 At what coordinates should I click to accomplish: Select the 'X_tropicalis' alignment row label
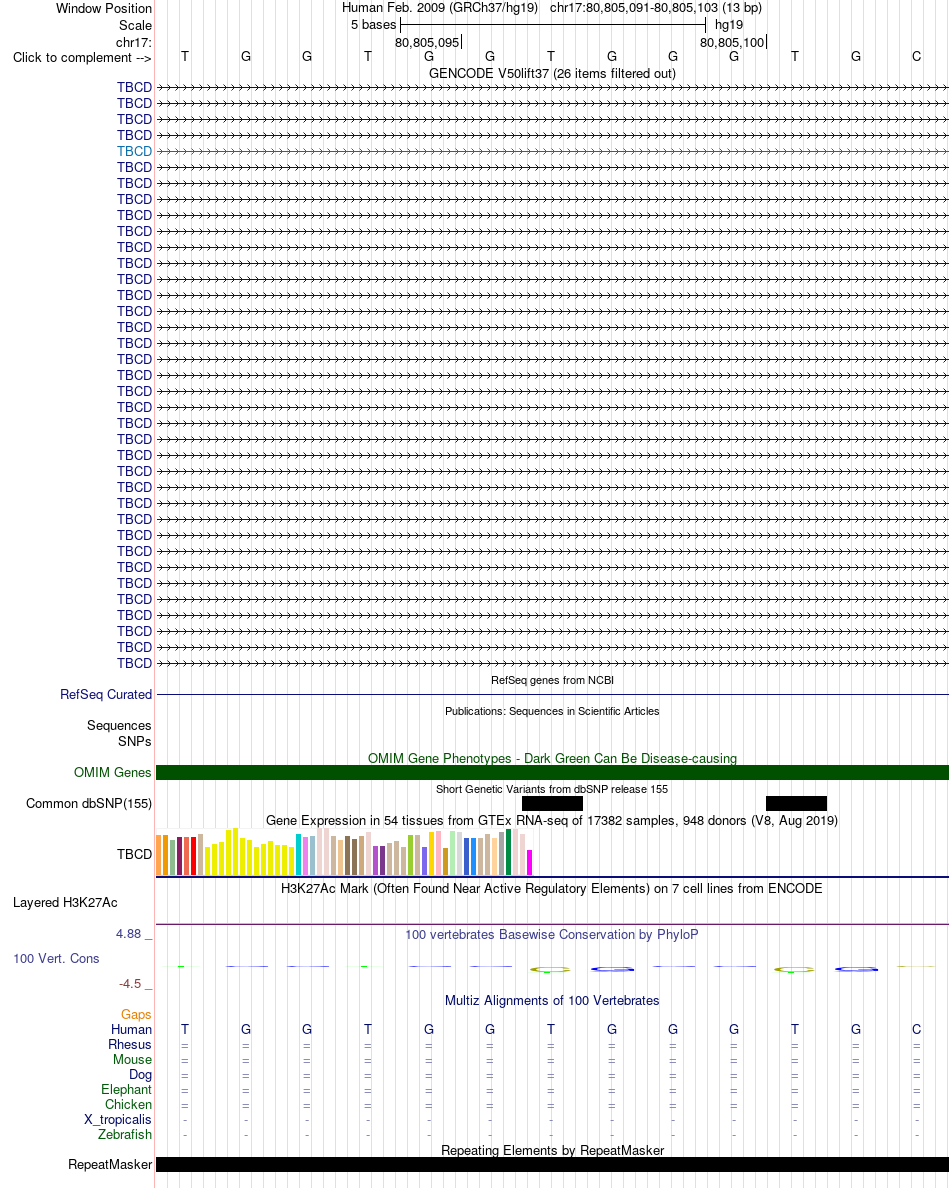pyautogui.click(x=118, y=1120)
